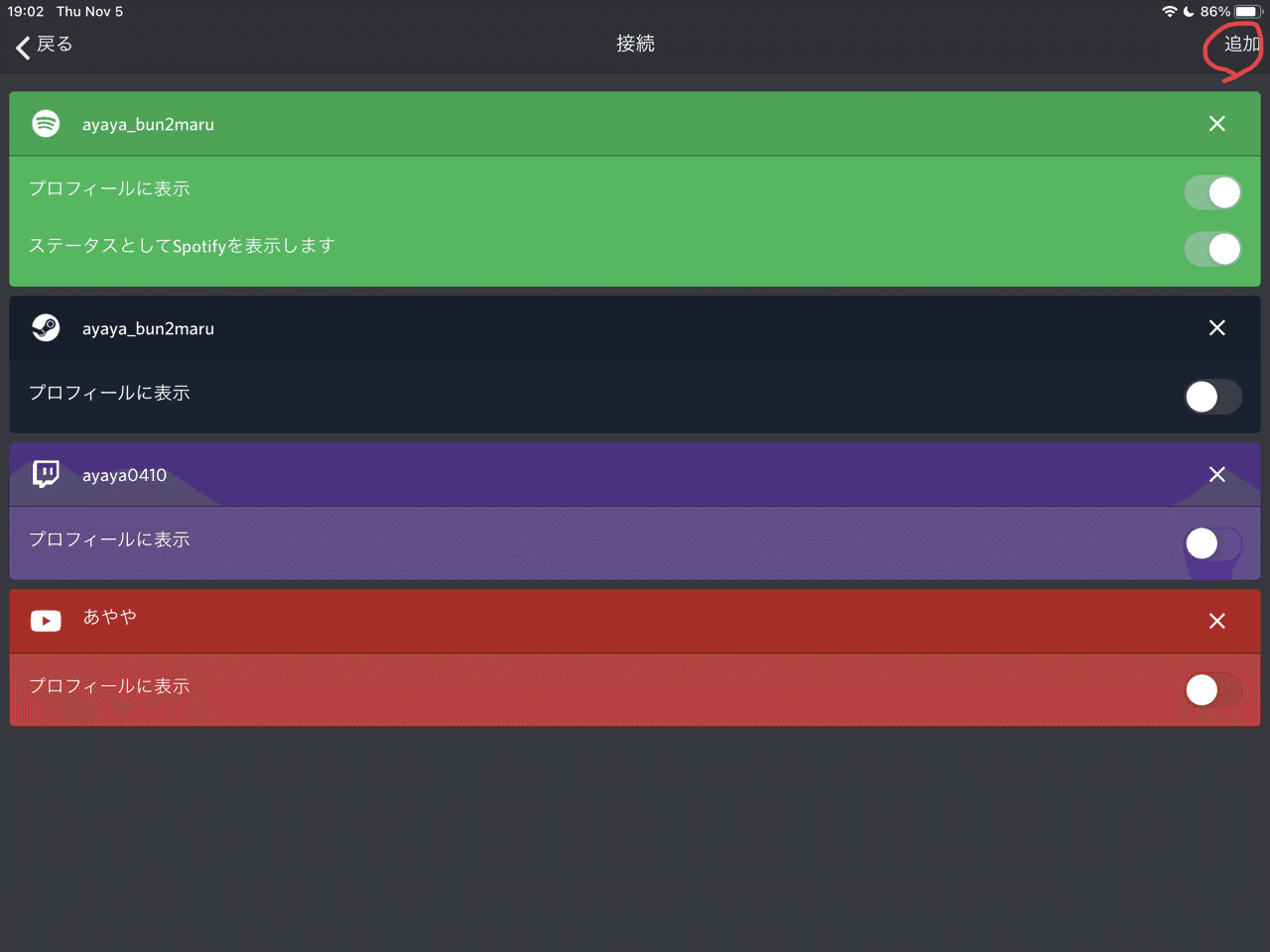Viewport: 1270px width, 952px height.
Task: Go back with the 戻る button
Action: click(x=45, y=46)
